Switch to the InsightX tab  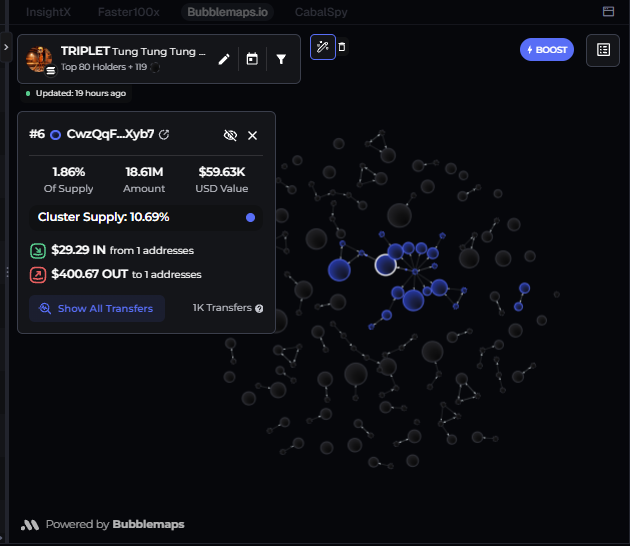(48, 12)
